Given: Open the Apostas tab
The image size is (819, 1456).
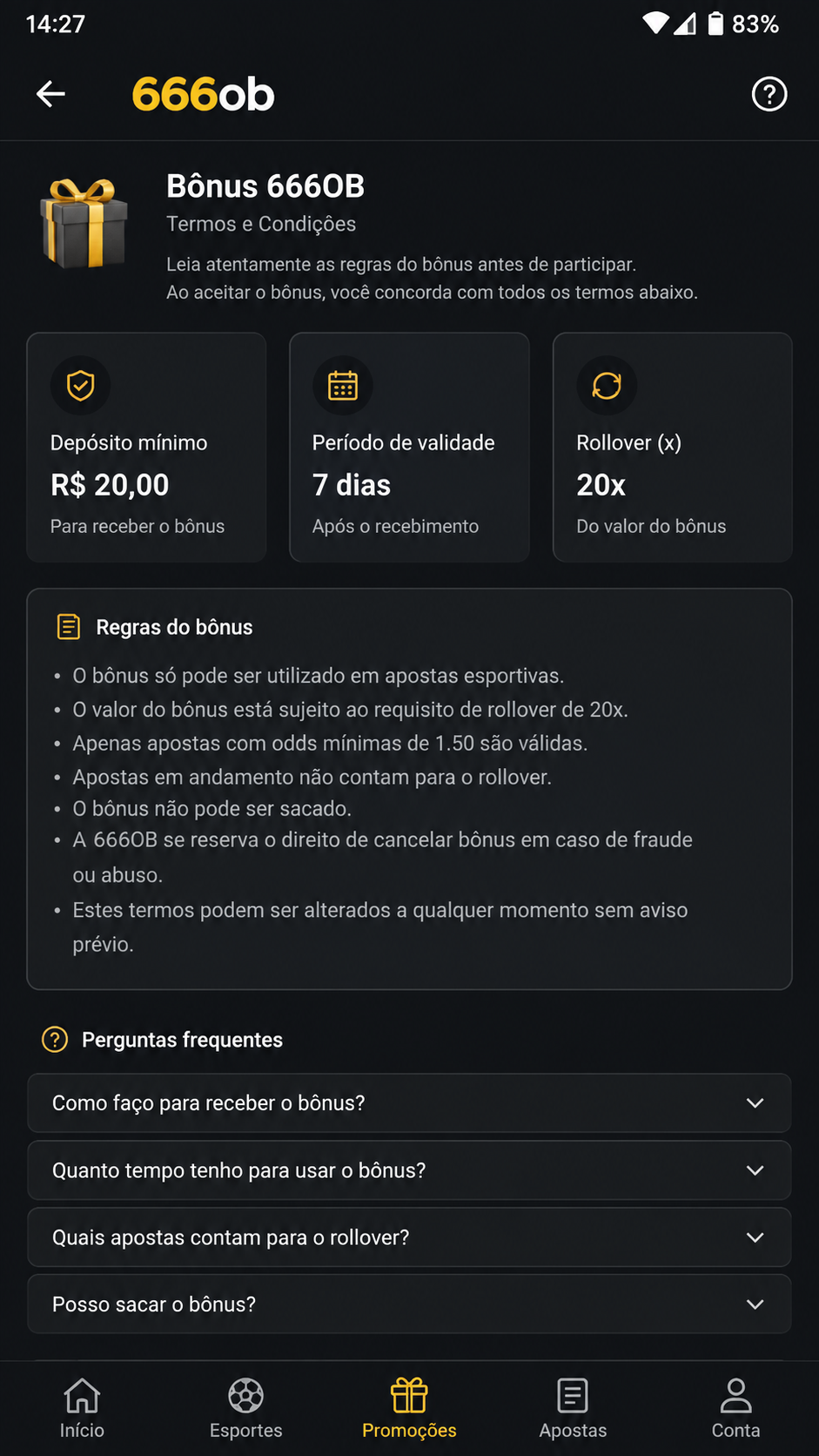Looking at the screenshot, I should pyautogui.click(x=573, y=1408).
